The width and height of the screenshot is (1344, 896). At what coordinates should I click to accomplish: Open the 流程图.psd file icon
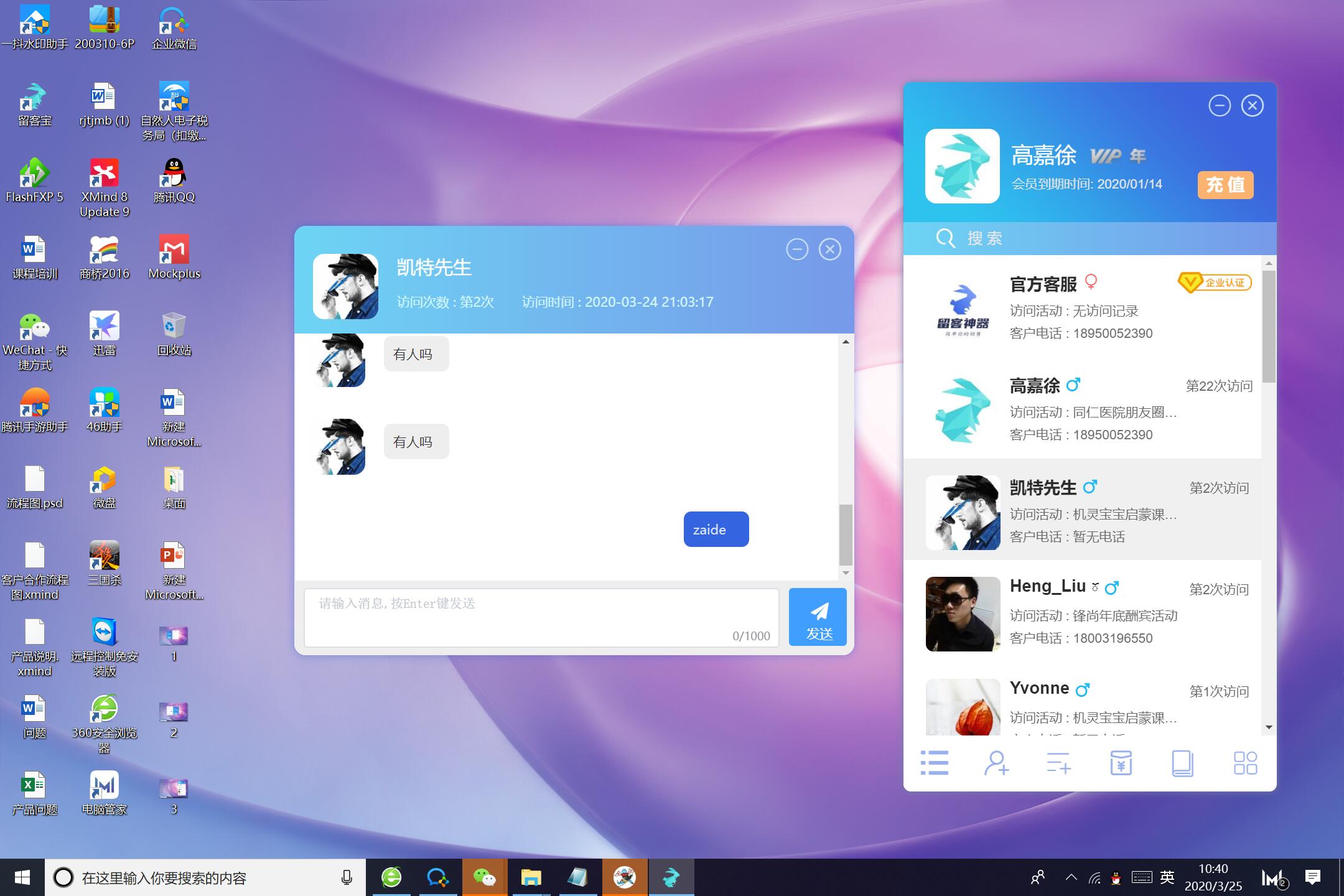tap(34, 487)
